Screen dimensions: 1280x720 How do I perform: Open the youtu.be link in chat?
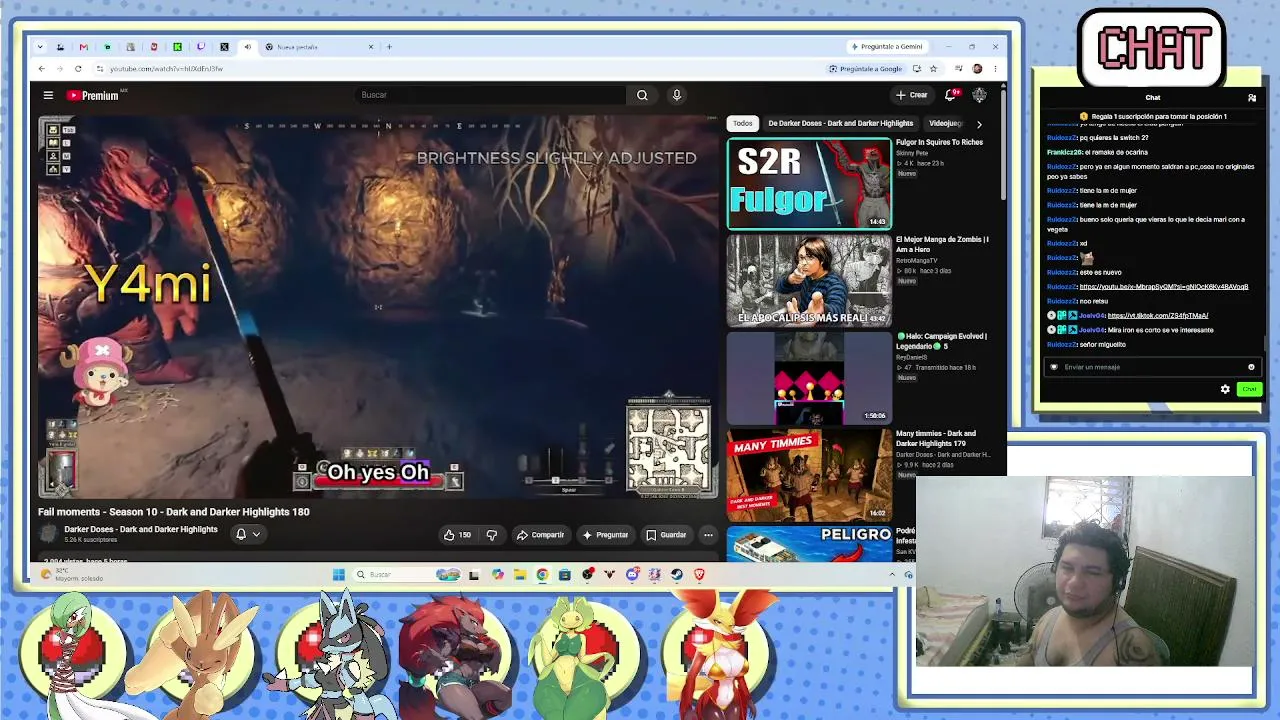tap(1164, 287)
